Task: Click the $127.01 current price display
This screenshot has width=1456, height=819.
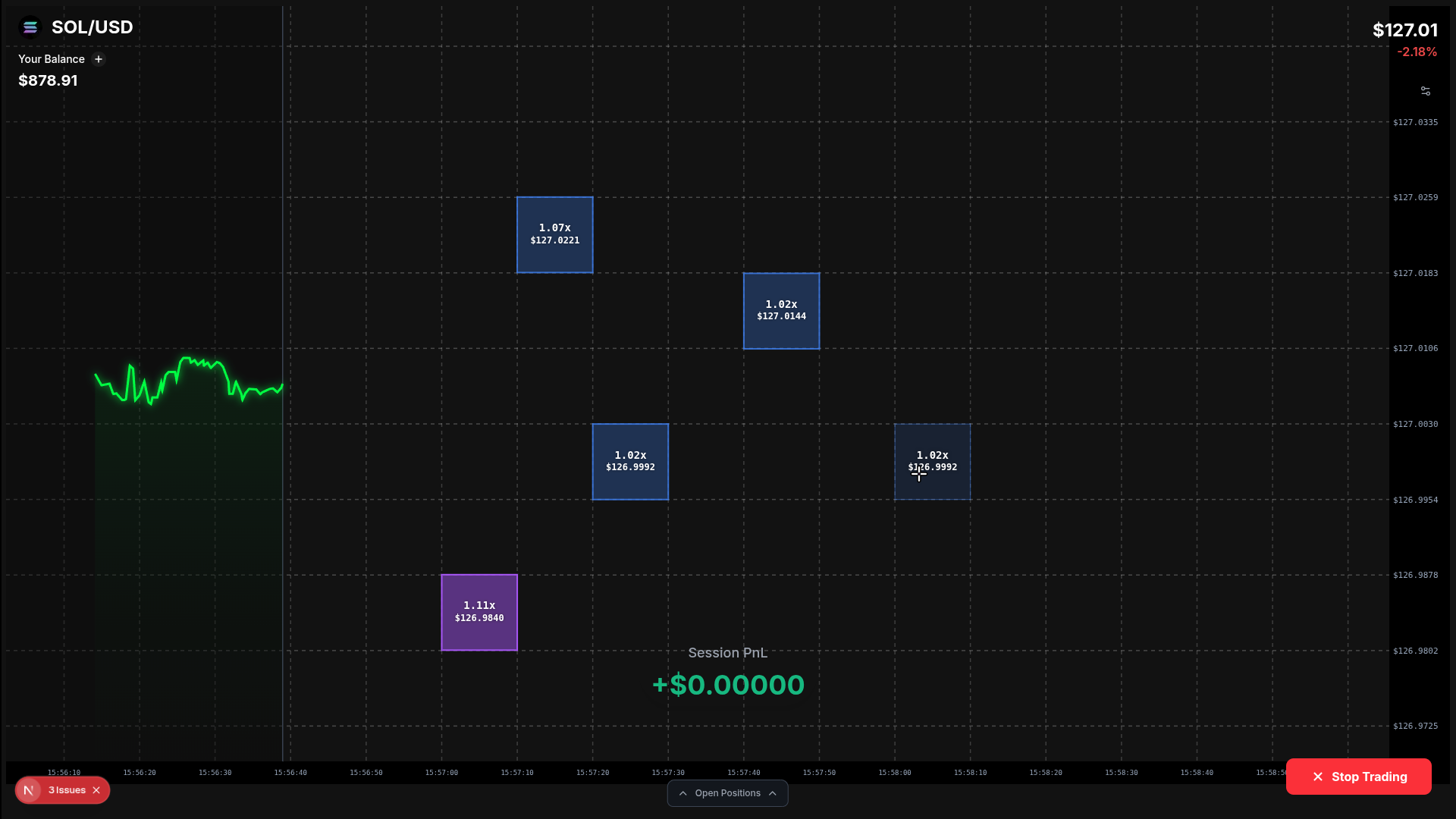Action: [1404, 30]
